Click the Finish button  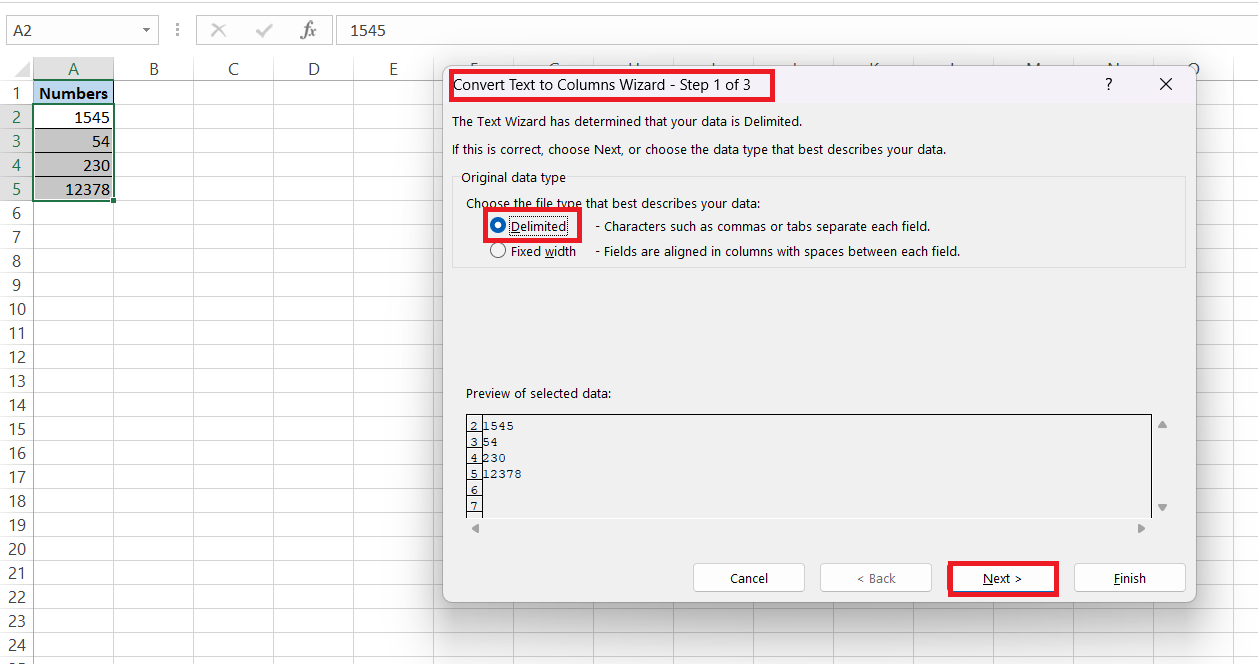point(1129,578)
